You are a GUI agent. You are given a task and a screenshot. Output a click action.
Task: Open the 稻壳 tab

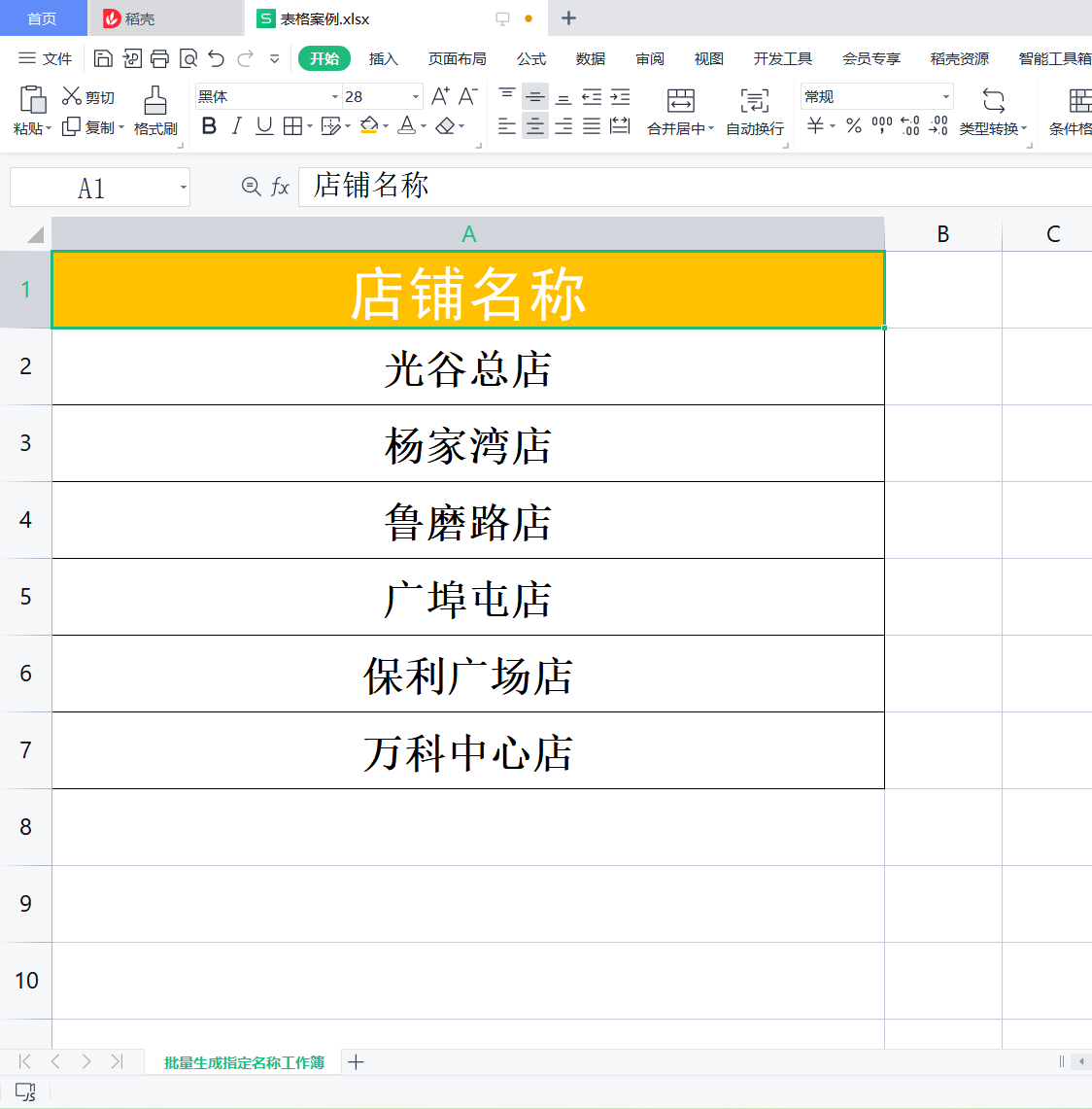tap(165, 18)
